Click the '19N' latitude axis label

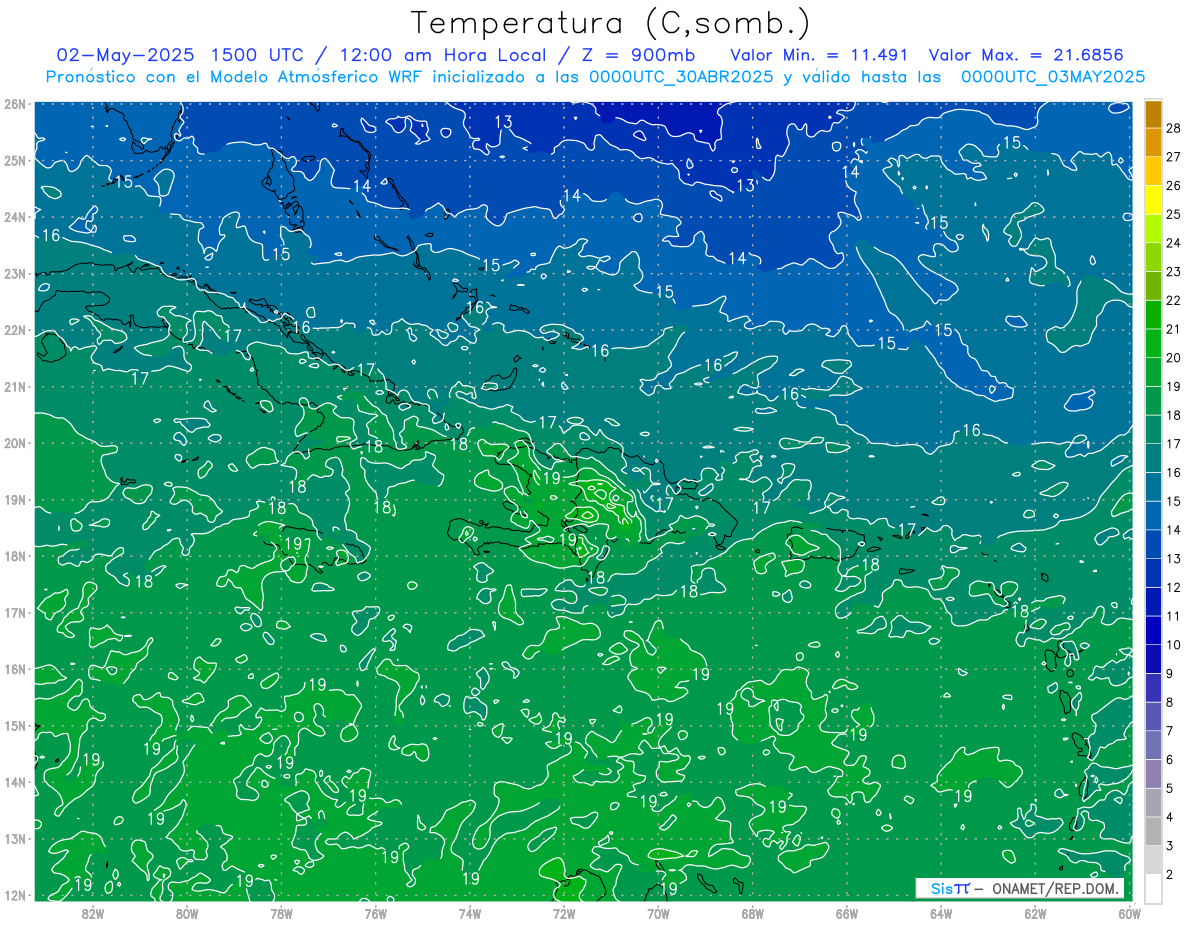click(13, 499)
